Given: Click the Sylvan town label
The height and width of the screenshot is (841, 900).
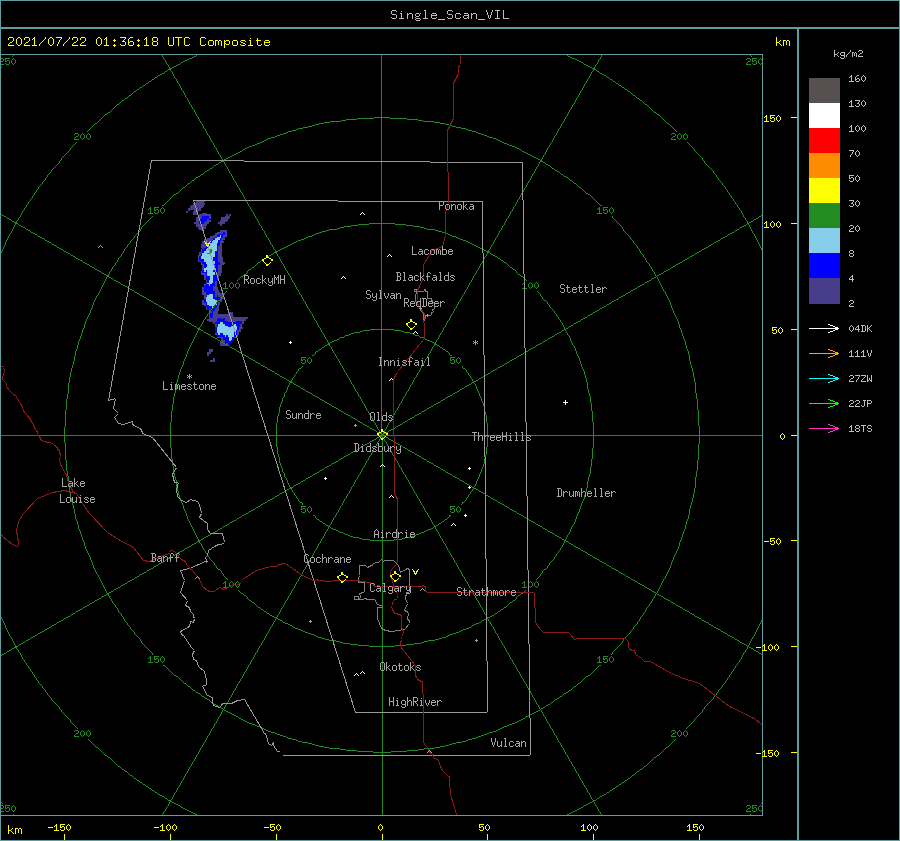Looking at the screenshot, I should [x=383, y=295].
